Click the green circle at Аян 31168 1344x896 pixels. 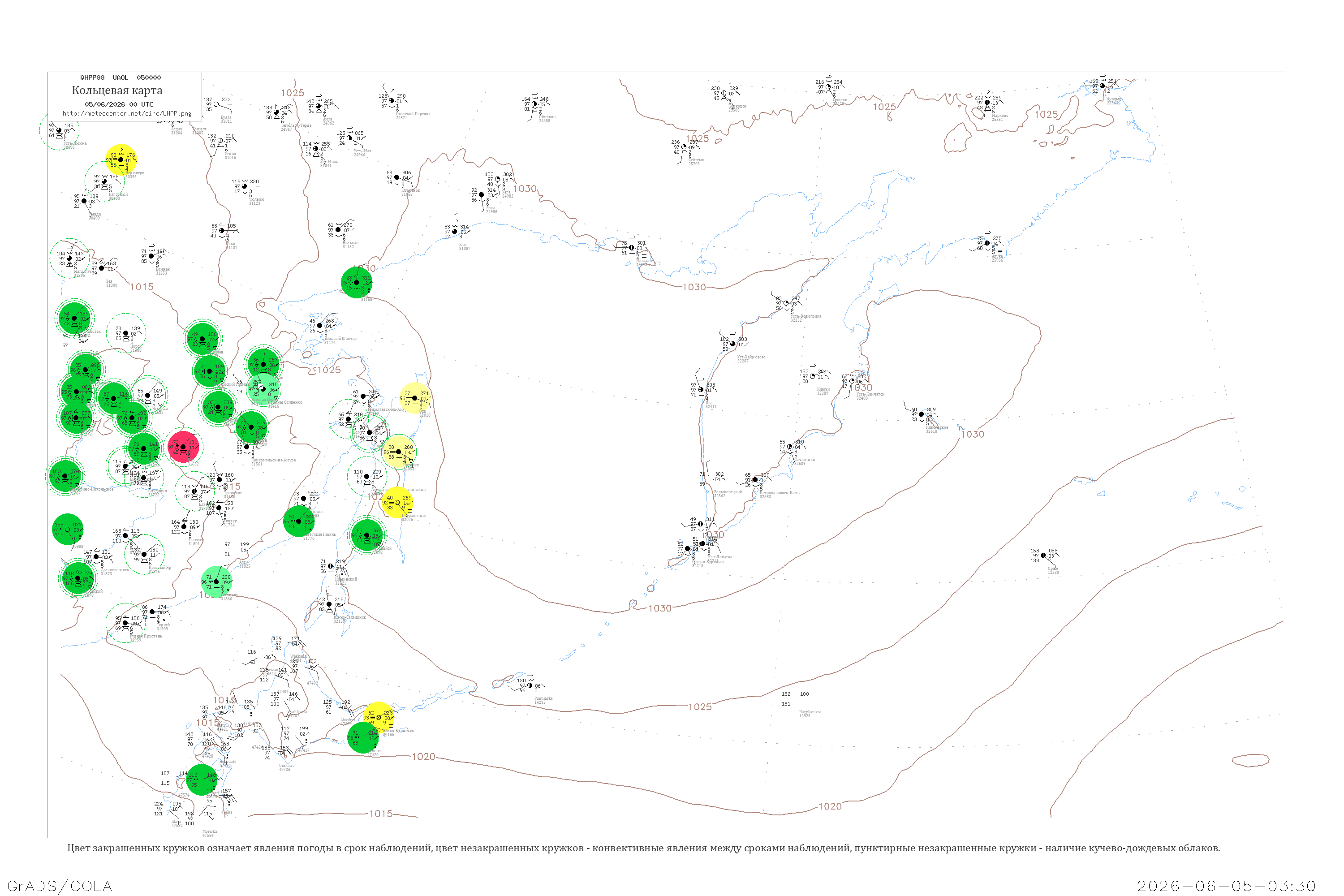[357, 282]
